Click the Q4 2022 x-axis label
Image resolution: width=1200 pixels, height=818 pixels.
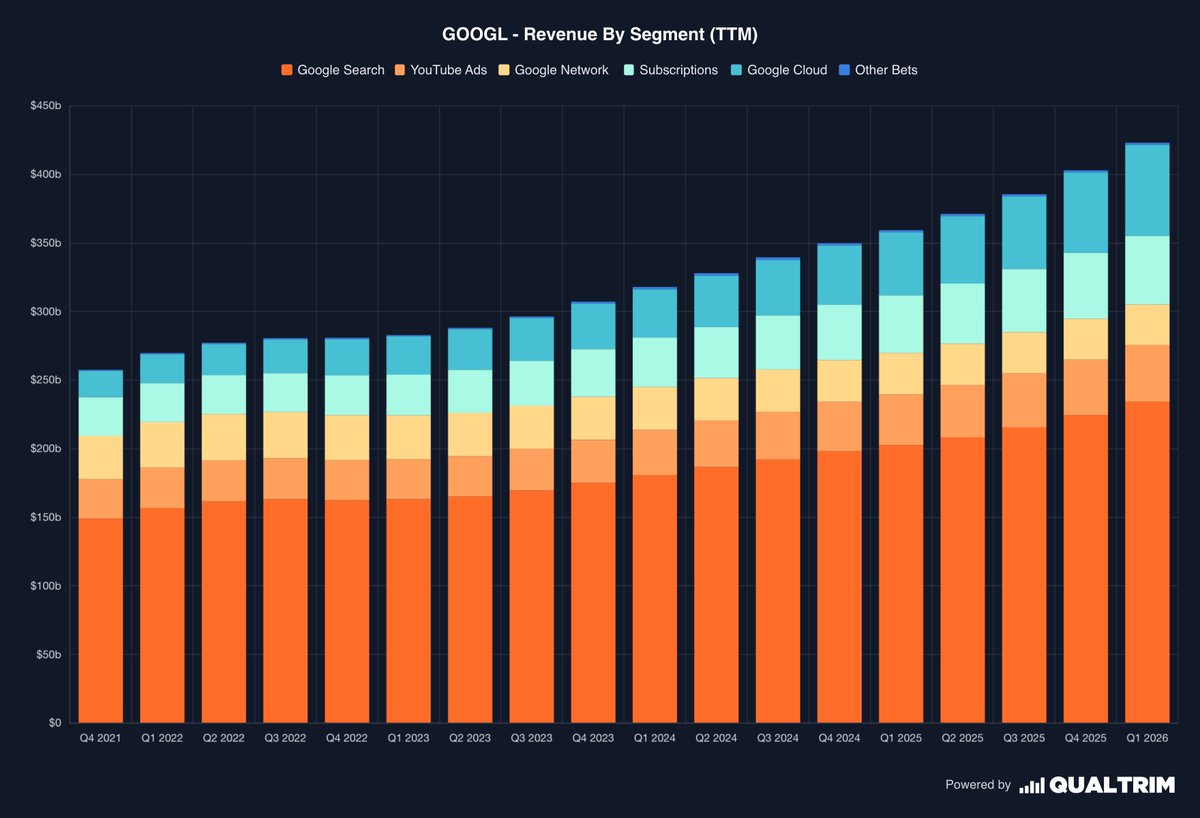pyautogui.click(x=347, y=738)
